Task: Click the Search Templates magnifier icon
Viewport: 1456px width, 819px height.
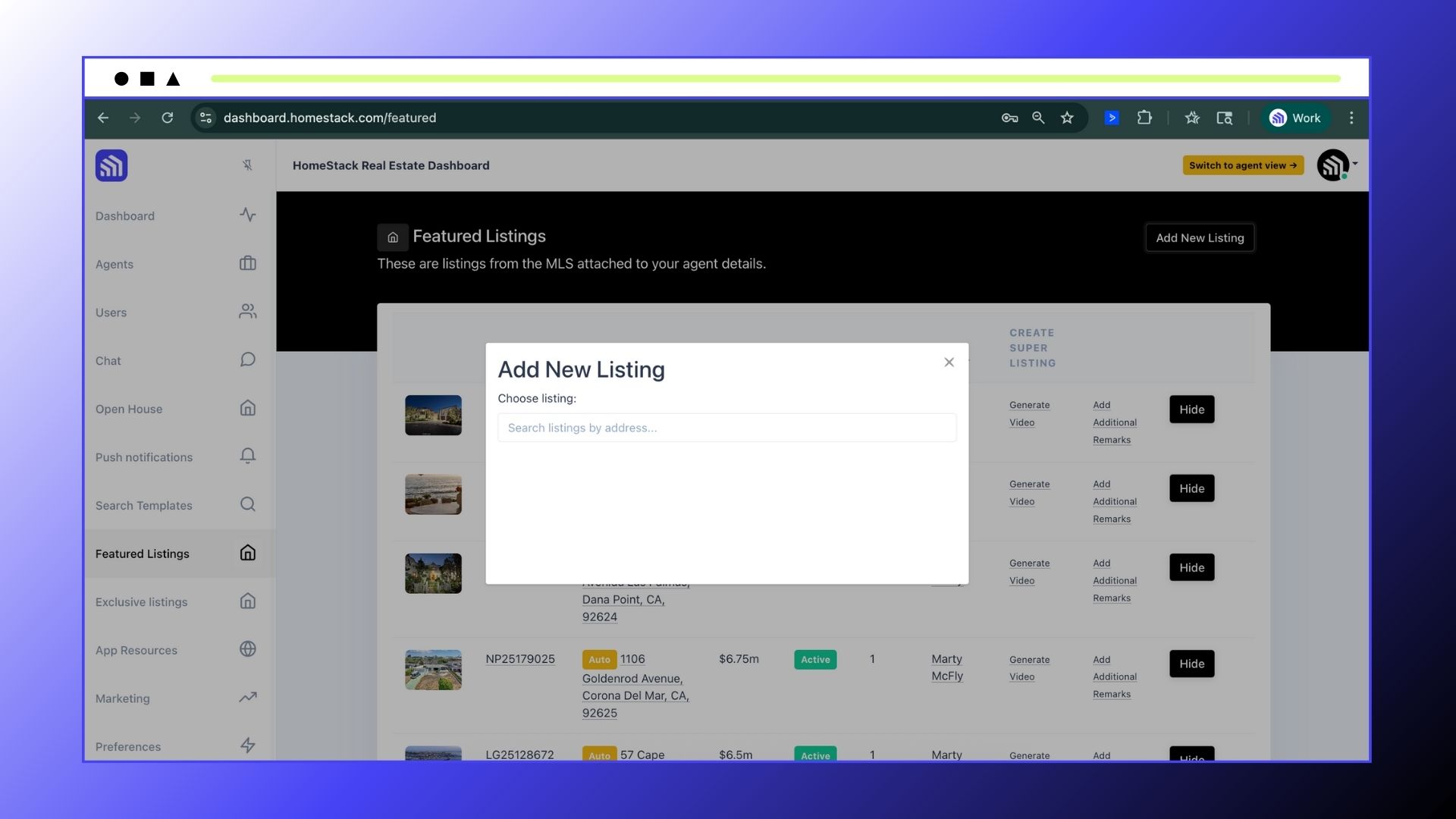Action: click(x=247, y=504)
